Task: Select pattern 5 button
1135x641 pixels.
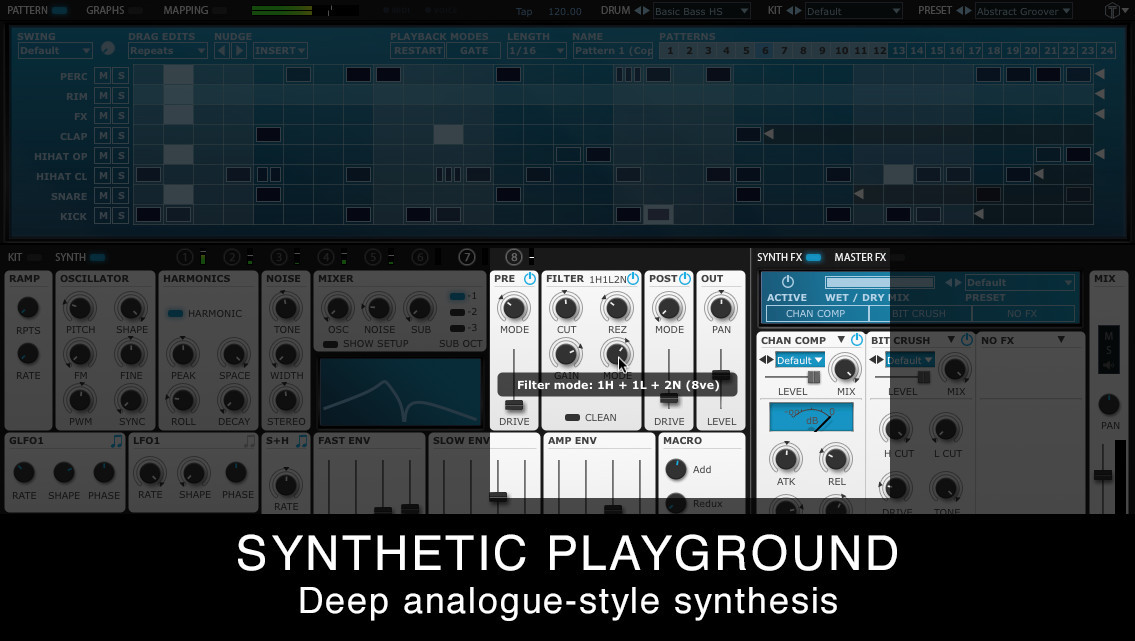Action: point(746,51)
